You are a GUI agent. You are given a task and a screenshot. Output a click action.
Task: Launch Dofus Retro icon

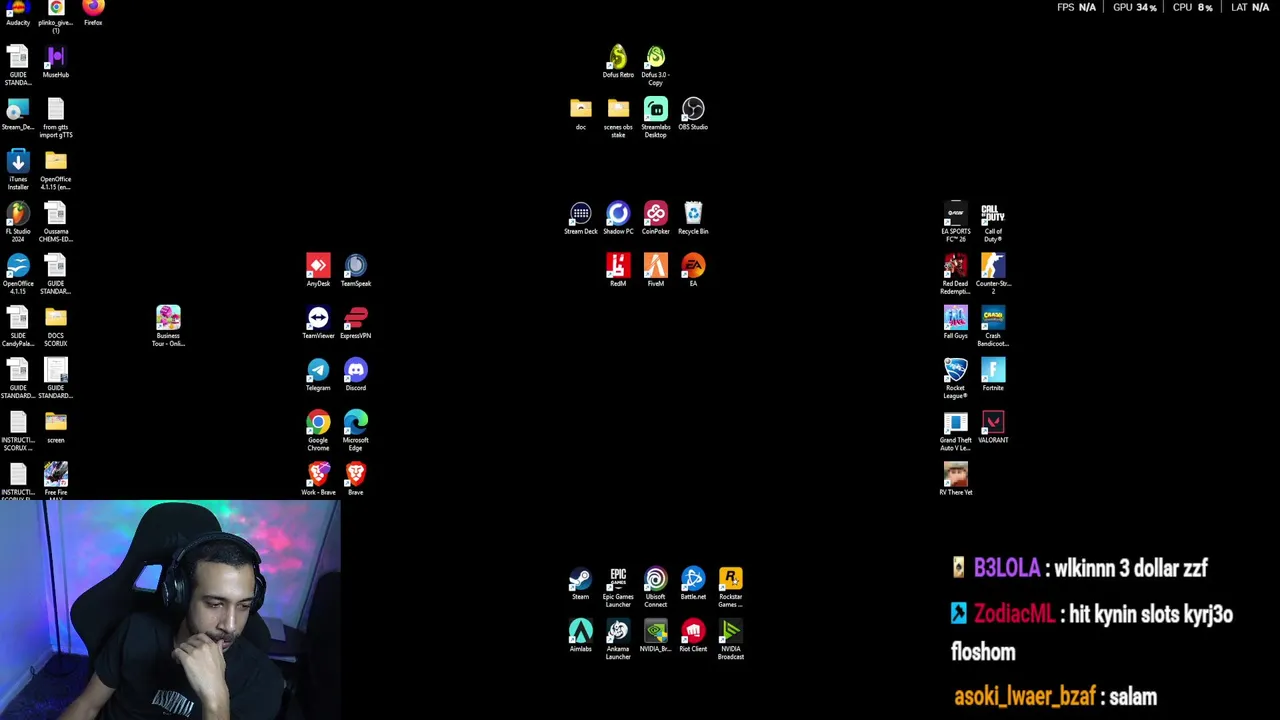(618, 62)
